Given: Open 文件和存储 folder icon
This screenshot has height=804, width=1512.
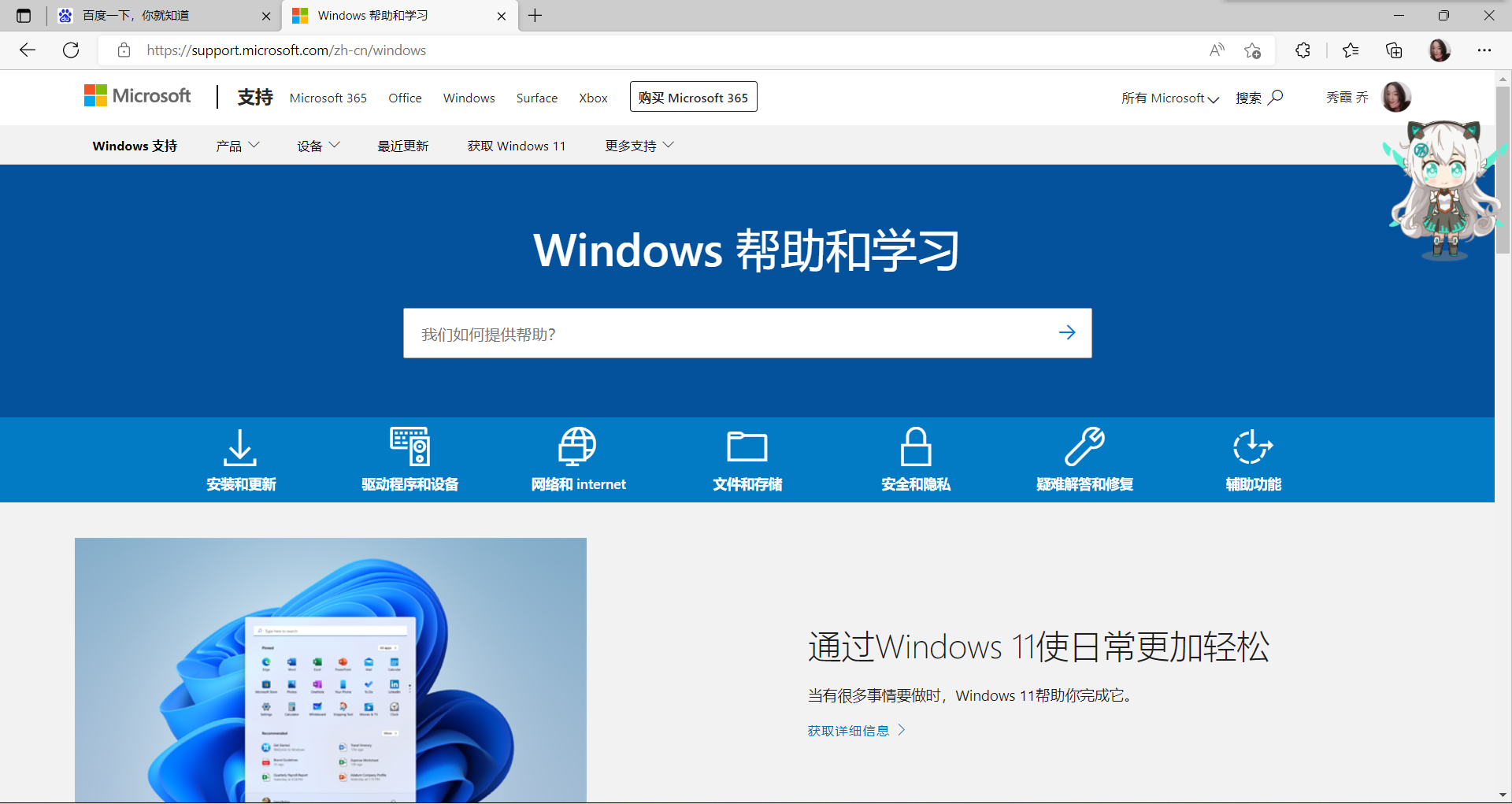Looking at the screenshot, I should pyautogui.click(x=747, y=446).
